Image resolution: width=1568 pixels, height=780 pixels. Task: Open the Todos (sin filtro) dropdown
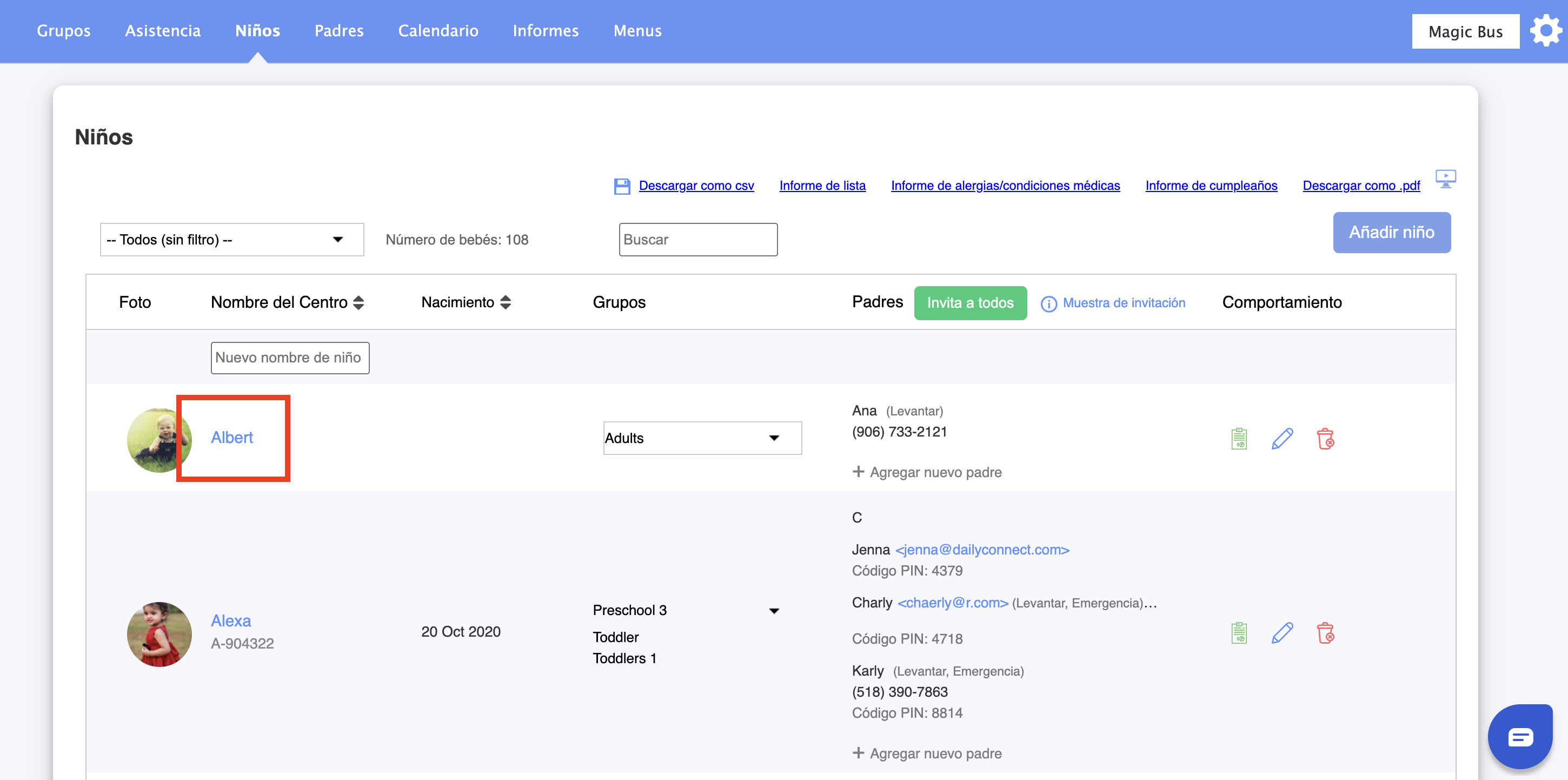pos(231,240)
